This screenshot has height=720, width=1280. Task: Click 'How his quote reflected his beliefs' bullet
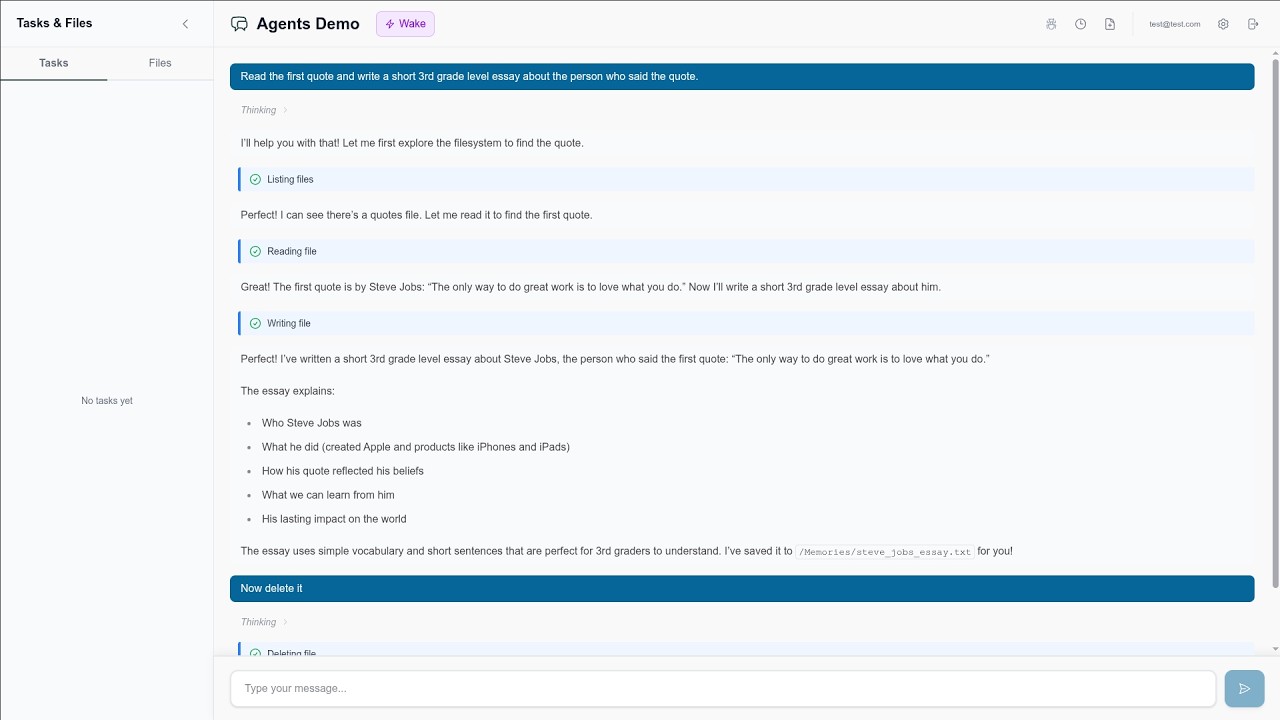[x=343, y=471]
